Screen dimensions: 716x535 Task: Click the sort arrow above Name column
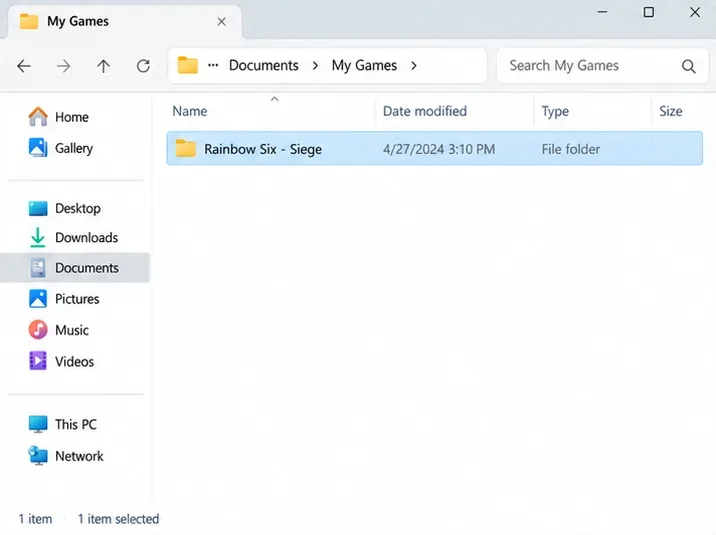274,99
